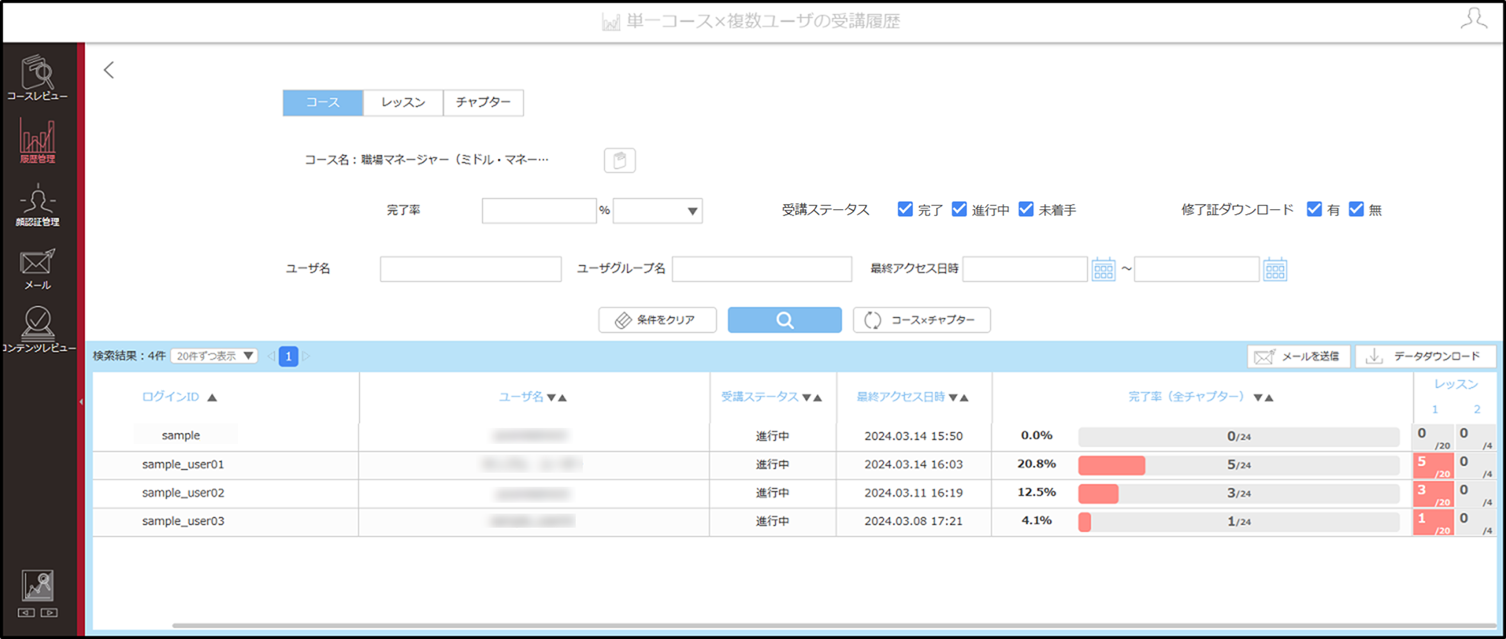Screen dimensions: 1506x639
Task: Click date 2024.03.11 16:19 cell
Action: 913,493
